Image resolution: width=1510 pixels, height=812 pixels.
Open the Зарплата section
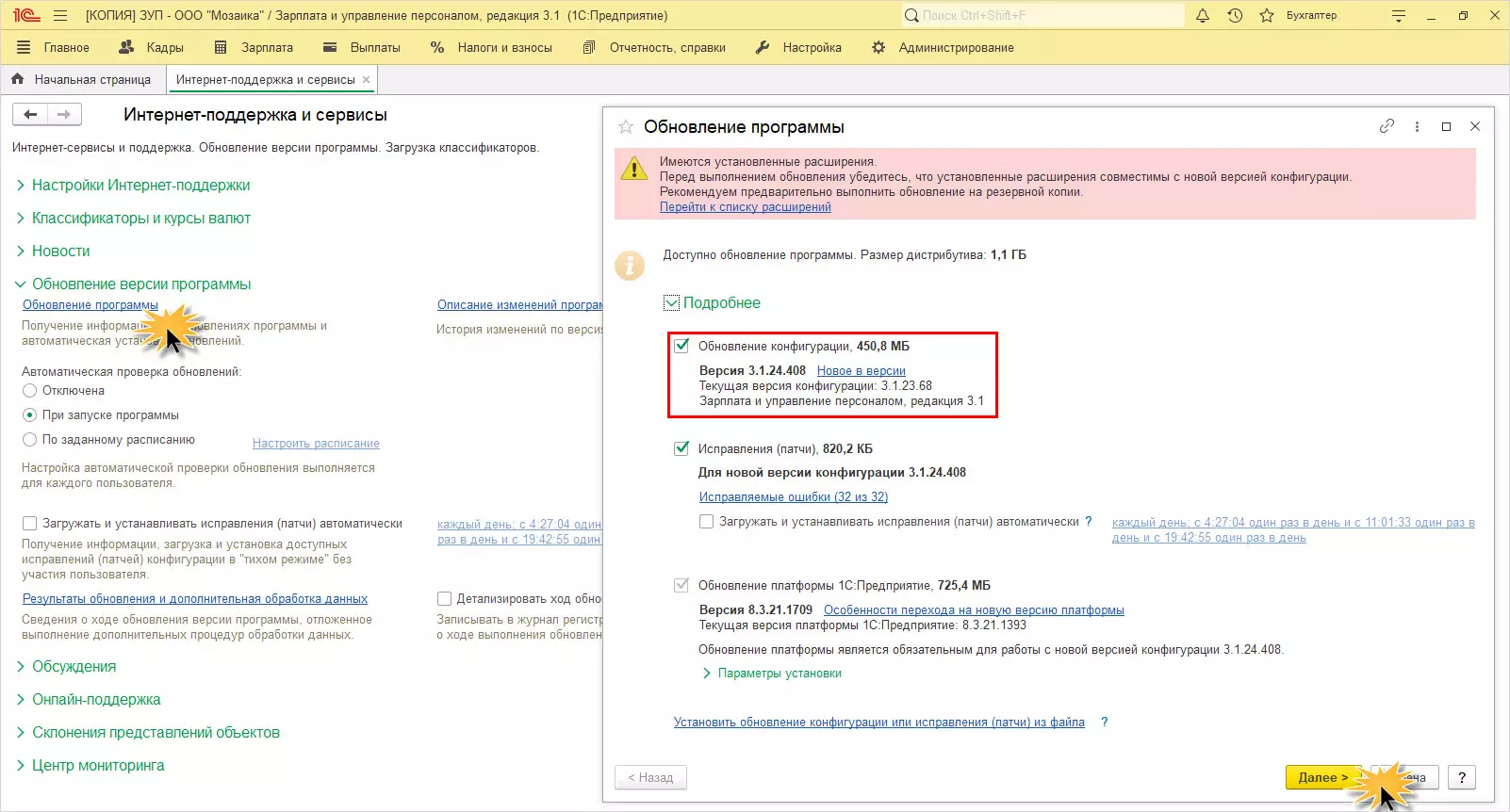254,47
